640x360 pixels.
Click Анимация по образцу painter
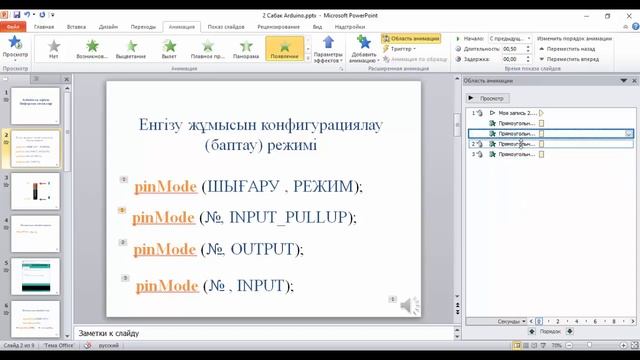click(415, 59)
